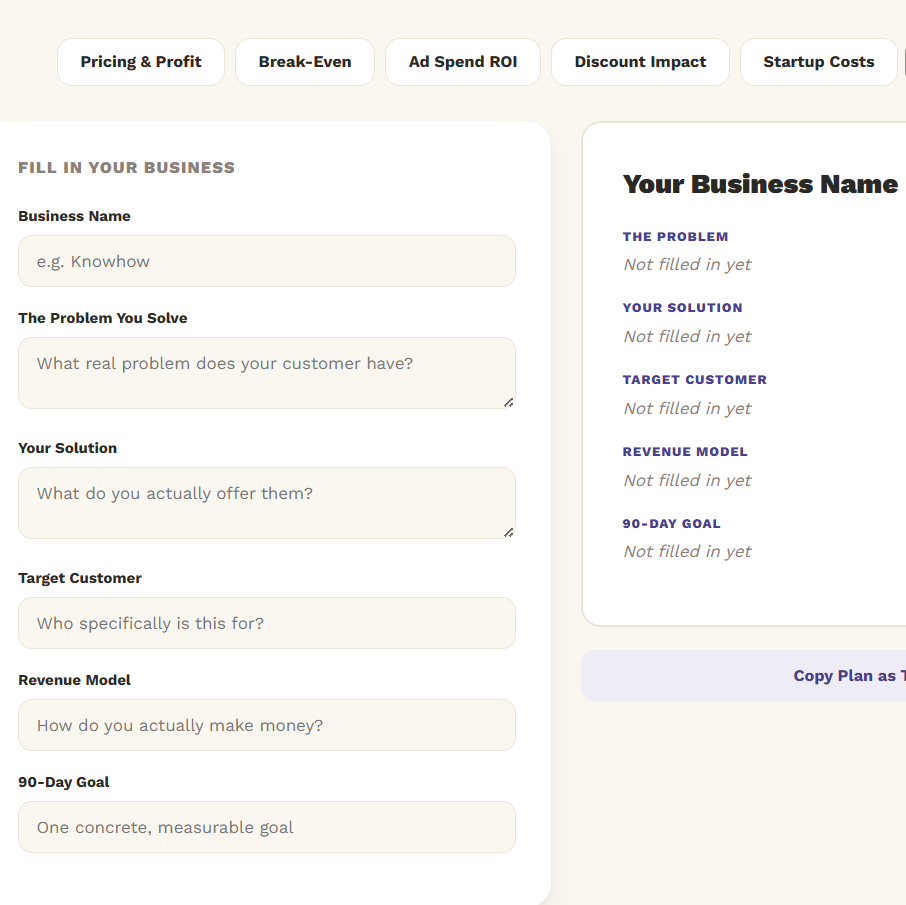Click the 'Revenue Model' form label
Screen dimensions: 906x905
[75, 680]
